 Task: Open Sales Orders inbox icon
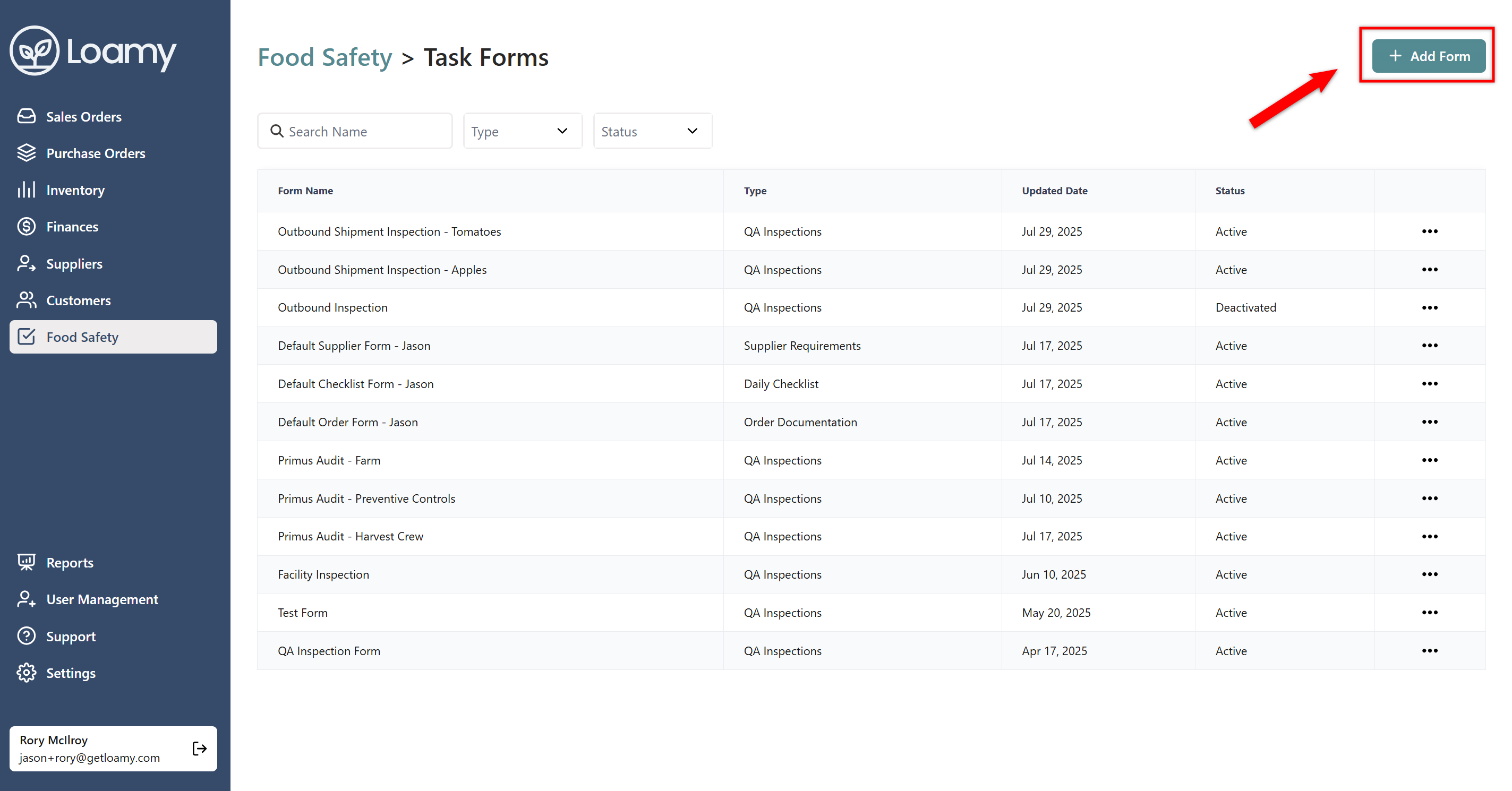click(x=27, y=116)
